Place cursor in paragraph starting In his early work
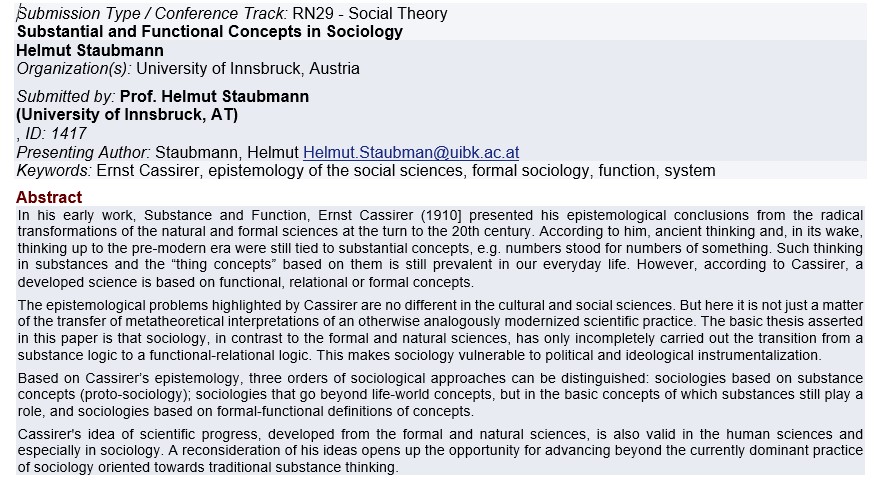 (440, 248)
